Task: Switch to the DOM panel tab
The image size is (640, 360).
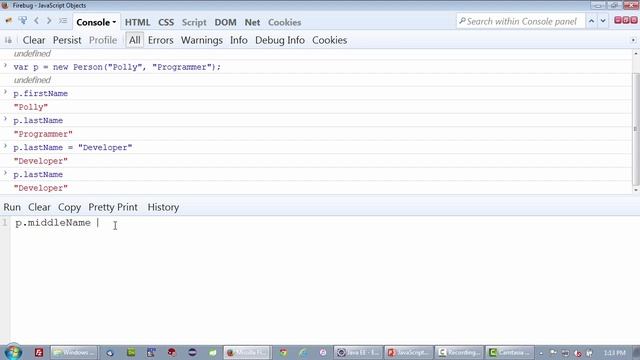Action: [x=225, y=22]
